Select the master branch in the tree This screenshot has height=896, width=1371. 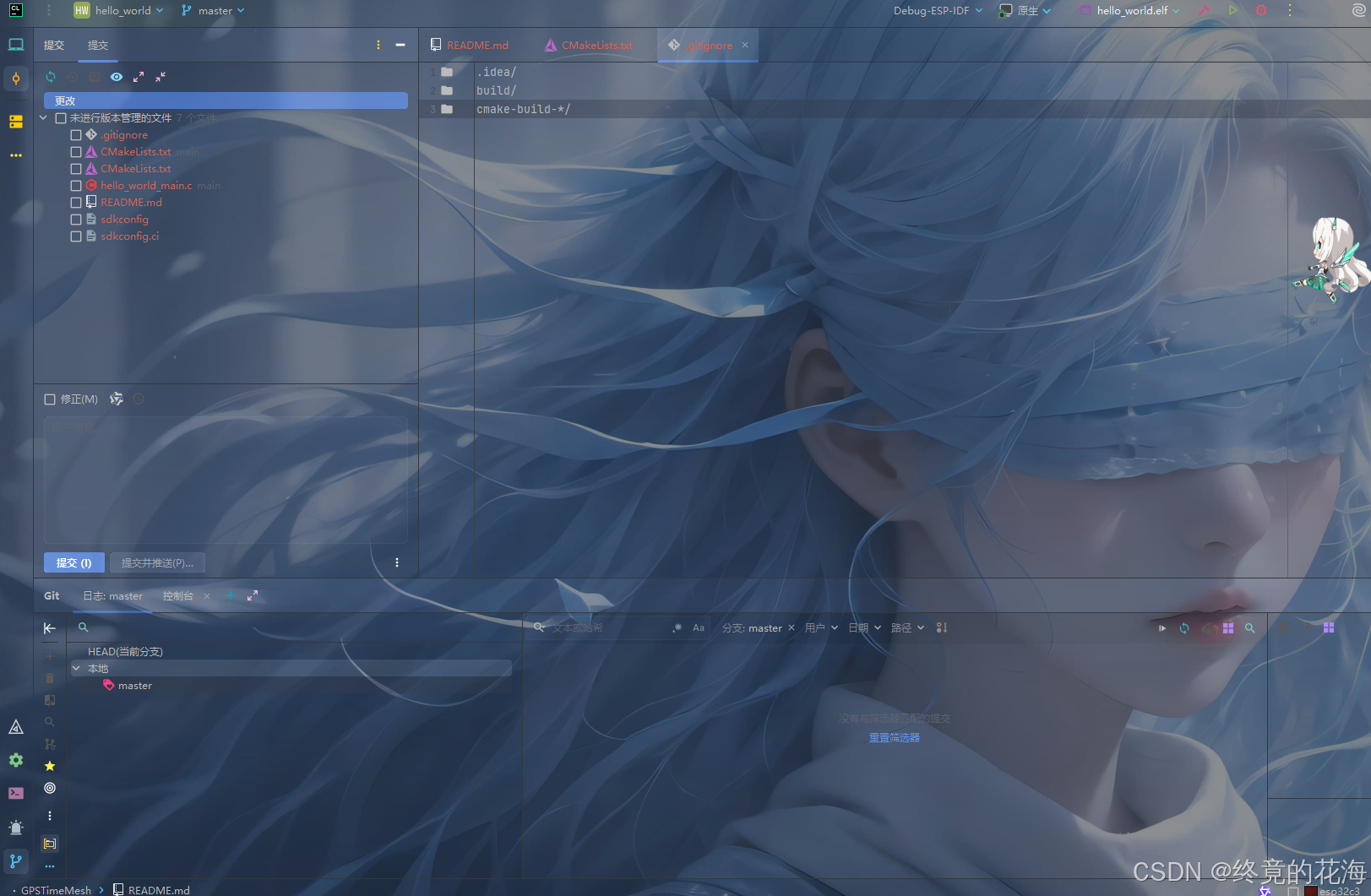click(135, 686)
